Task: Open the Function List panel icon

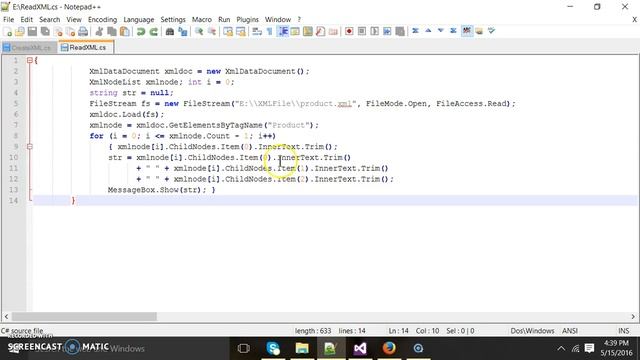Action: pyautogui.click(x=320, y=31)
